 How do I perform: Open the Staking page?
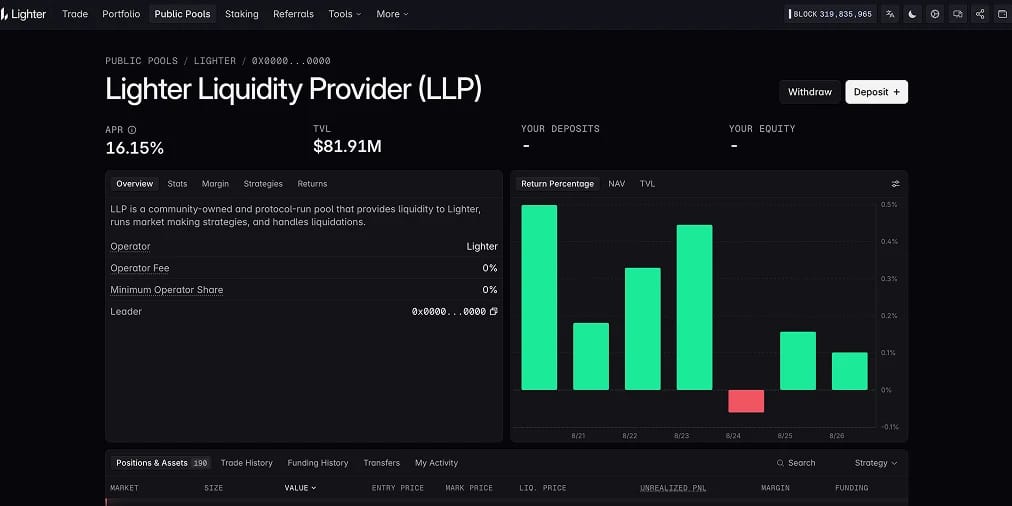(241, 14)
